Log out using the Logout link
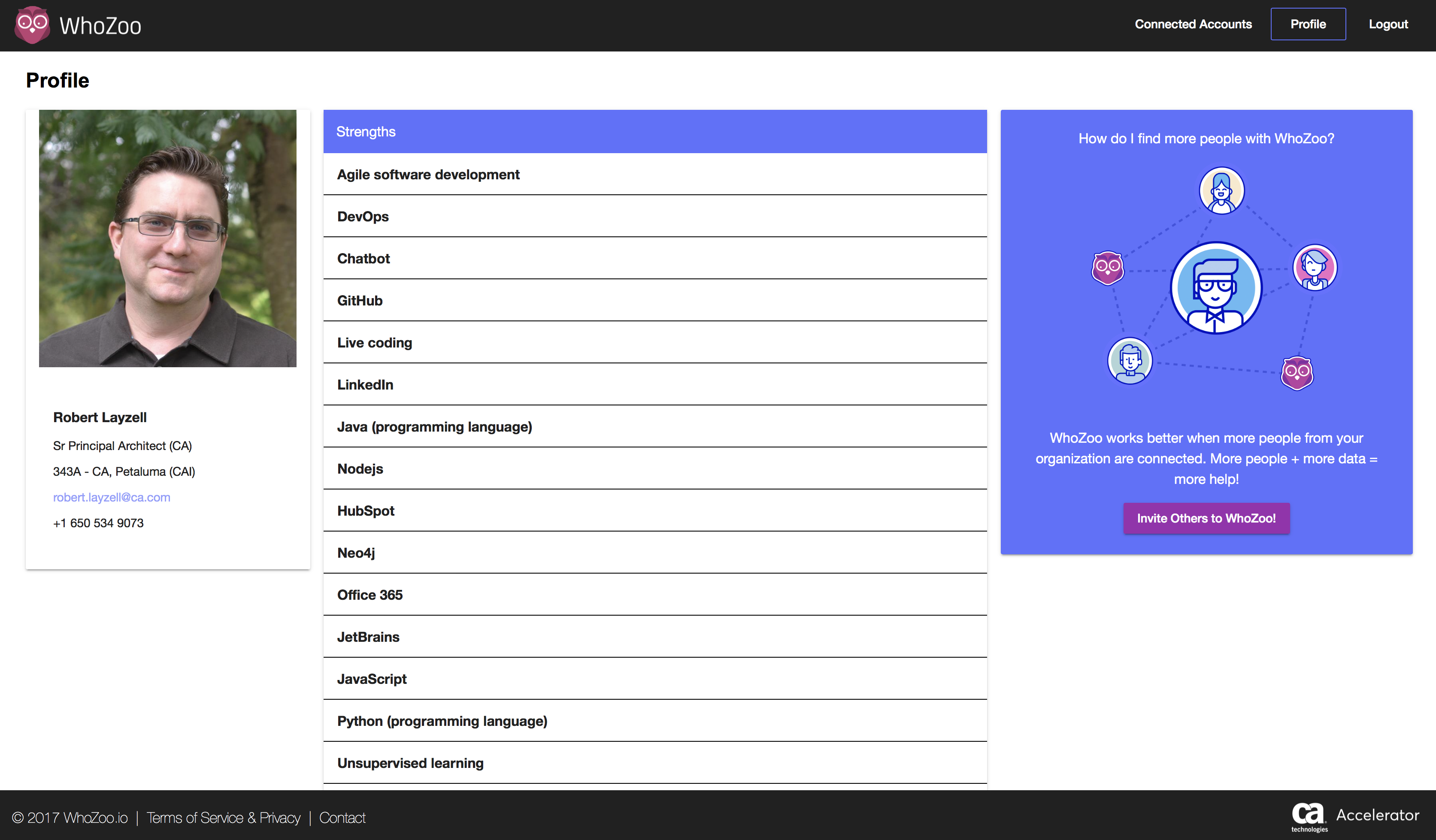This screenshot has width=1436, height=840. click(1388, 24)
